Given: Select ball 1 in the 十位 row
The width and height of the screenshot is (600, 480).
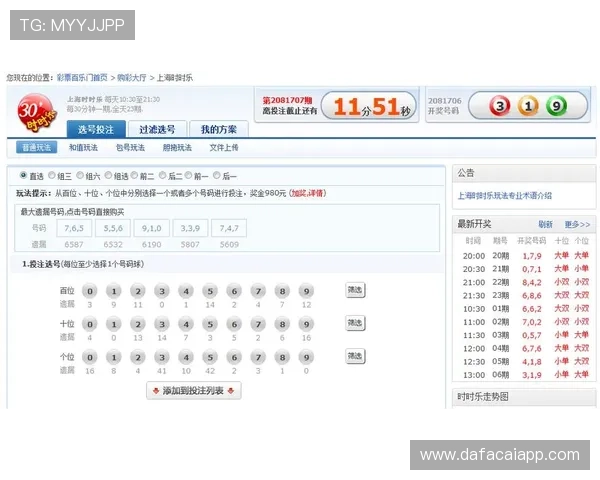Looking at the screenshot, I should [x=114, y=324].
